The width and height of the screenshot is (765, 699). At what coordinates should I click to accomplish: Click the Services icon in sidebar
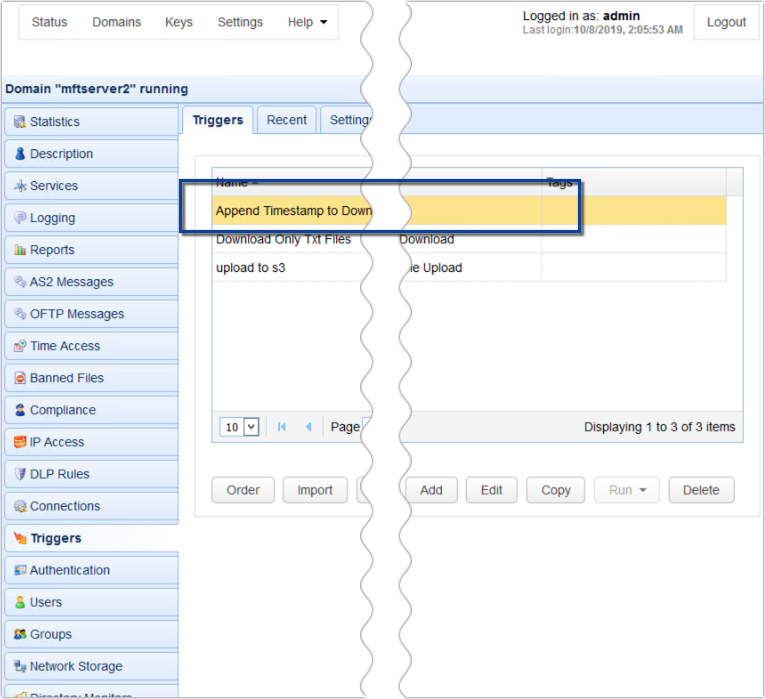(20, 186)
